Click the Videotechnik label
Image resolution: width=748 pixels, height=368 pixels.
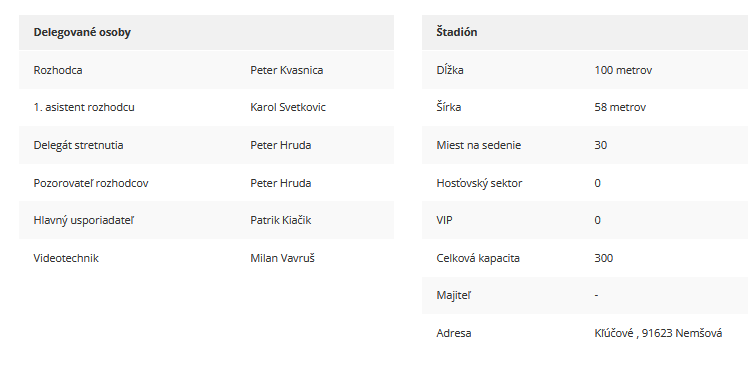tap(66, 258)
